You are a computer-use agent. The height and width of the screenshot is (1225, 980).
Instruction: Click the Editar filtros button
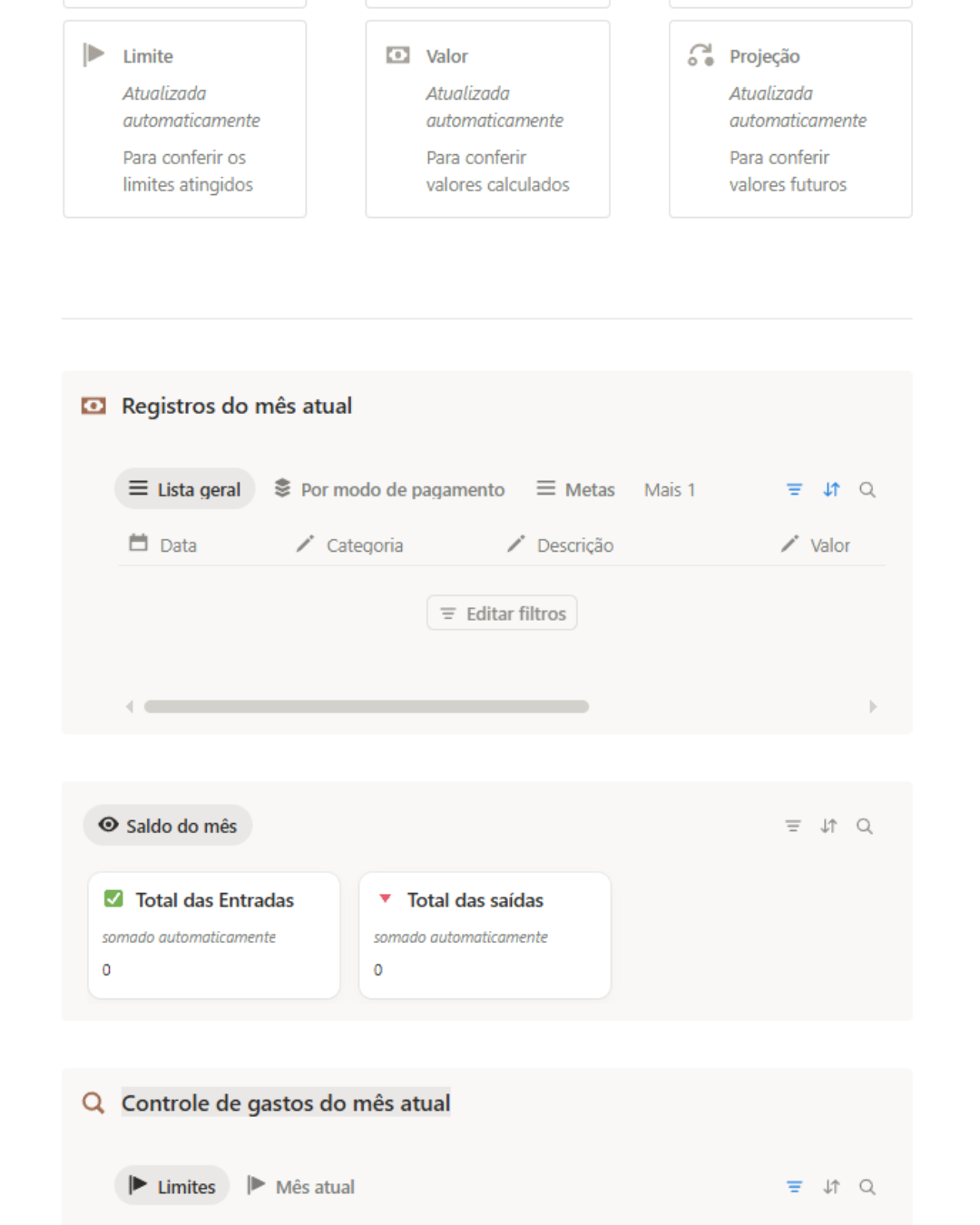(502, 613)
